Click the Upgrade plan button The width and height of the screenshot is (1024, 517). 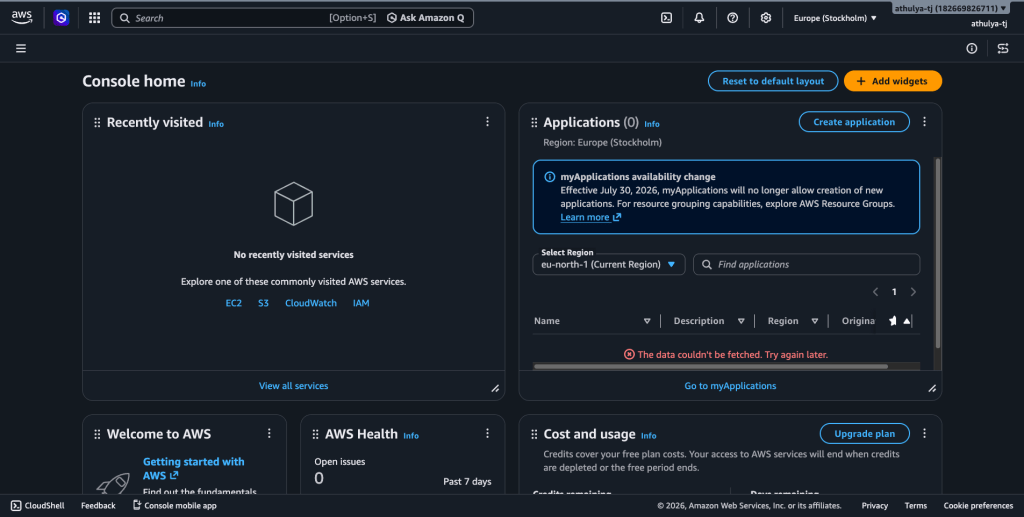pos(864,433)
